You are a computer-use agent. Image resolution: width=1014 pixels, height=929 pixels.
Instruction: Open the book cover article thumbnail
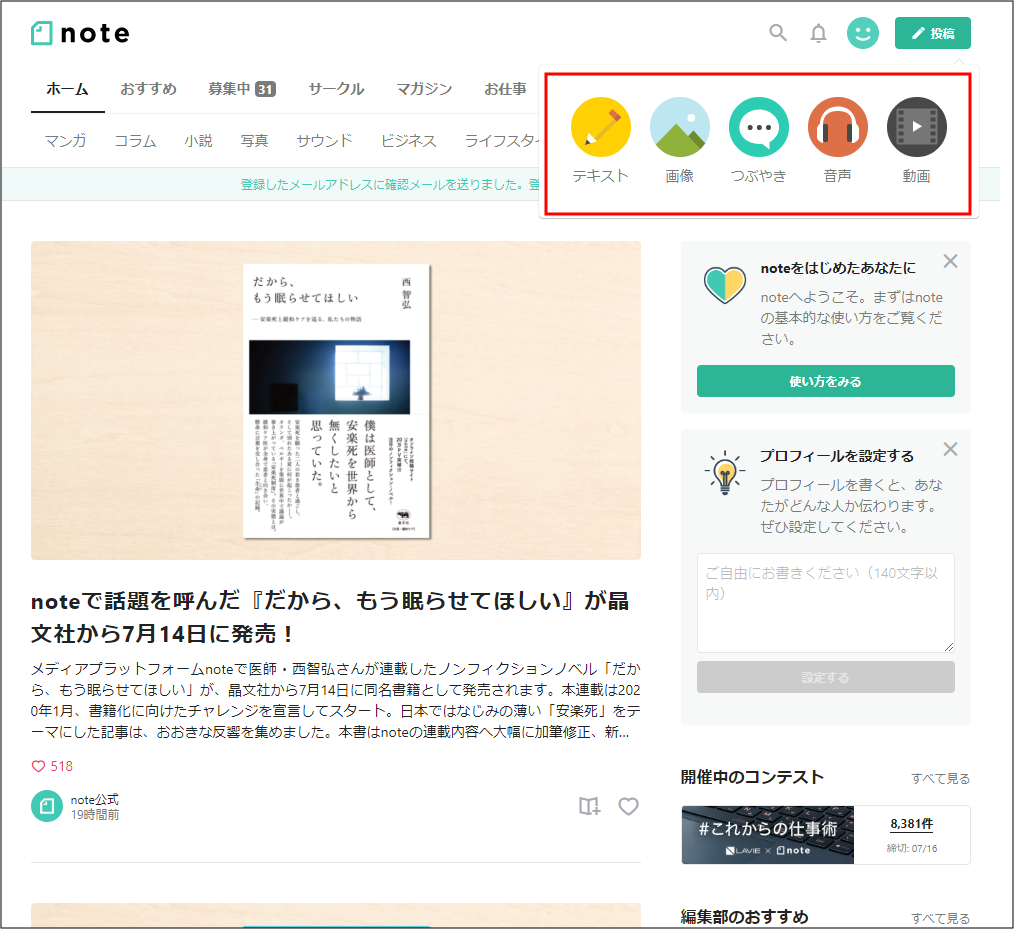click(336, 400)
